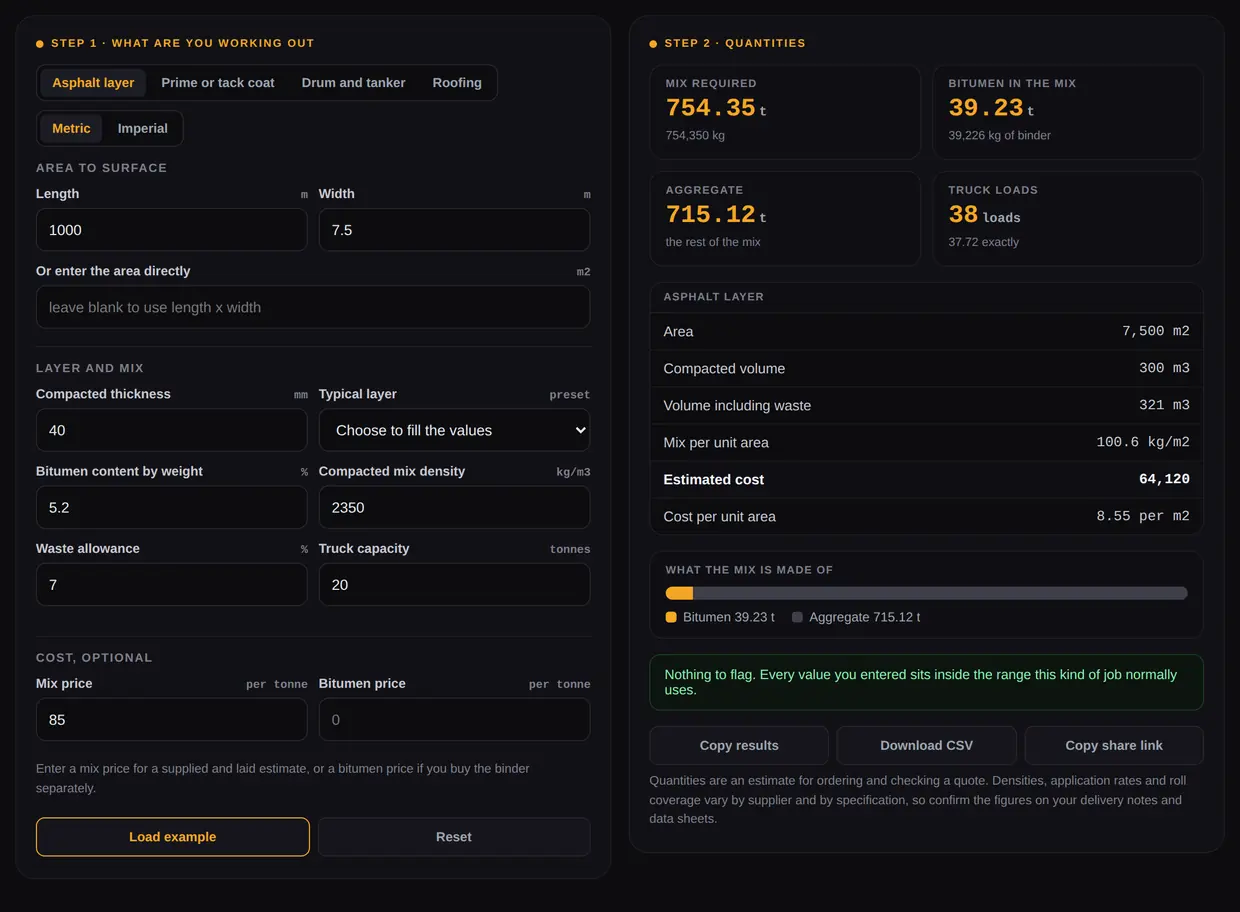1240x912 pixels.
Task: Click the Volume including waste value 321 m3
Action: (1164, 405)
